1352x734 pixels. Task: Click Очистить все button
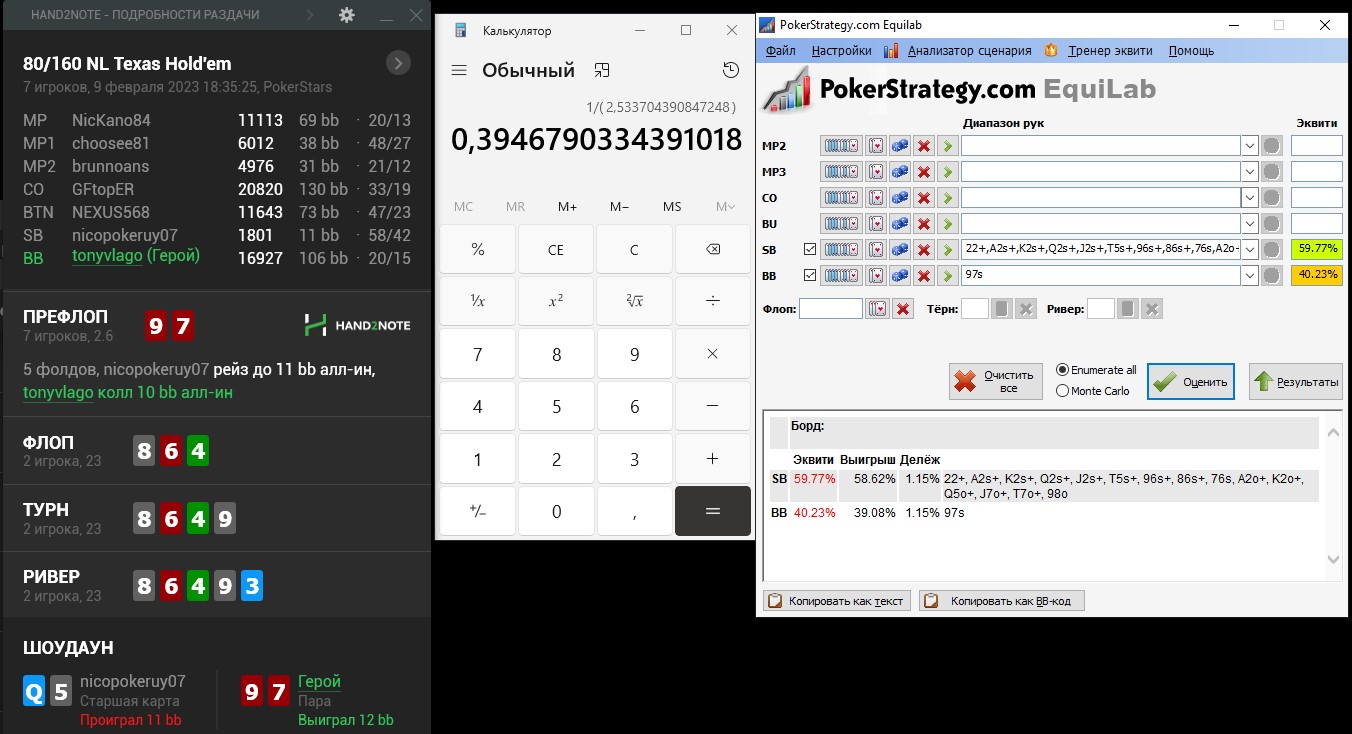pos(996,381)
